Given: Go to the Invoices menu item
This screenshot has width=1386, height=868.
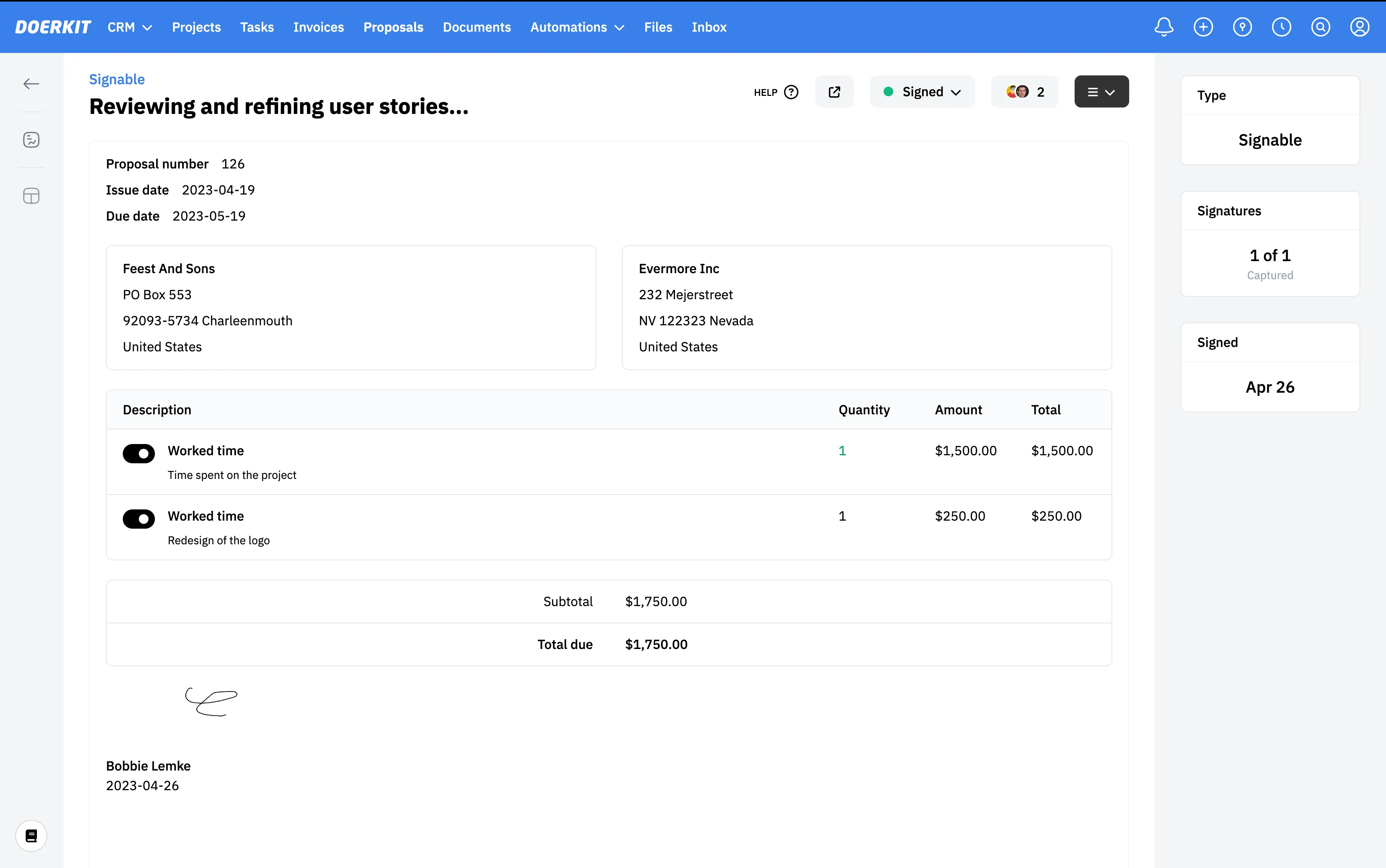Looking at the screenshot, I should pos(318,27).
